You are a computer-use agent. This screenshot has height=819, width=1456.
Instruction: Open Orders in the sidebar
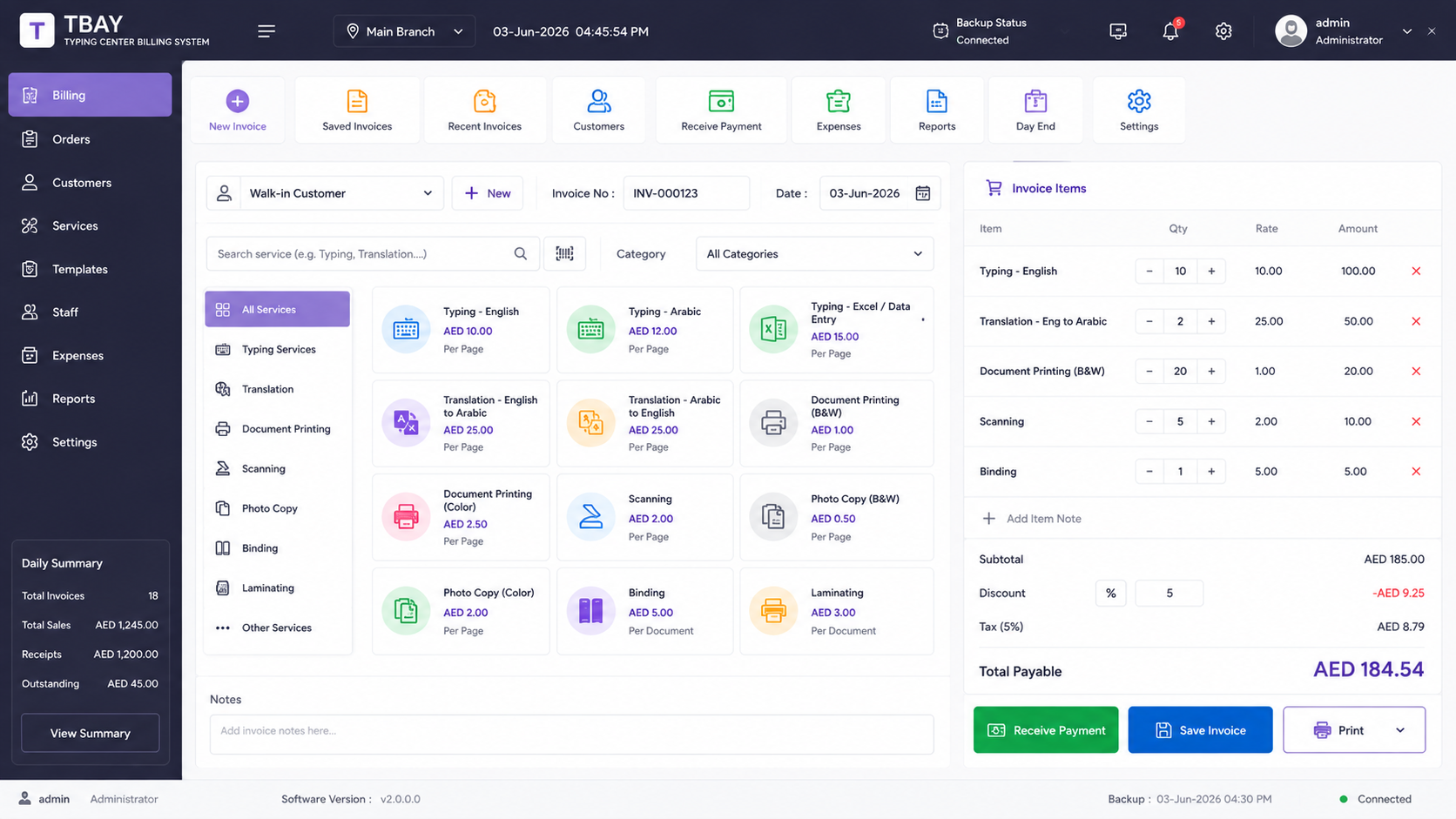point(90,139)
